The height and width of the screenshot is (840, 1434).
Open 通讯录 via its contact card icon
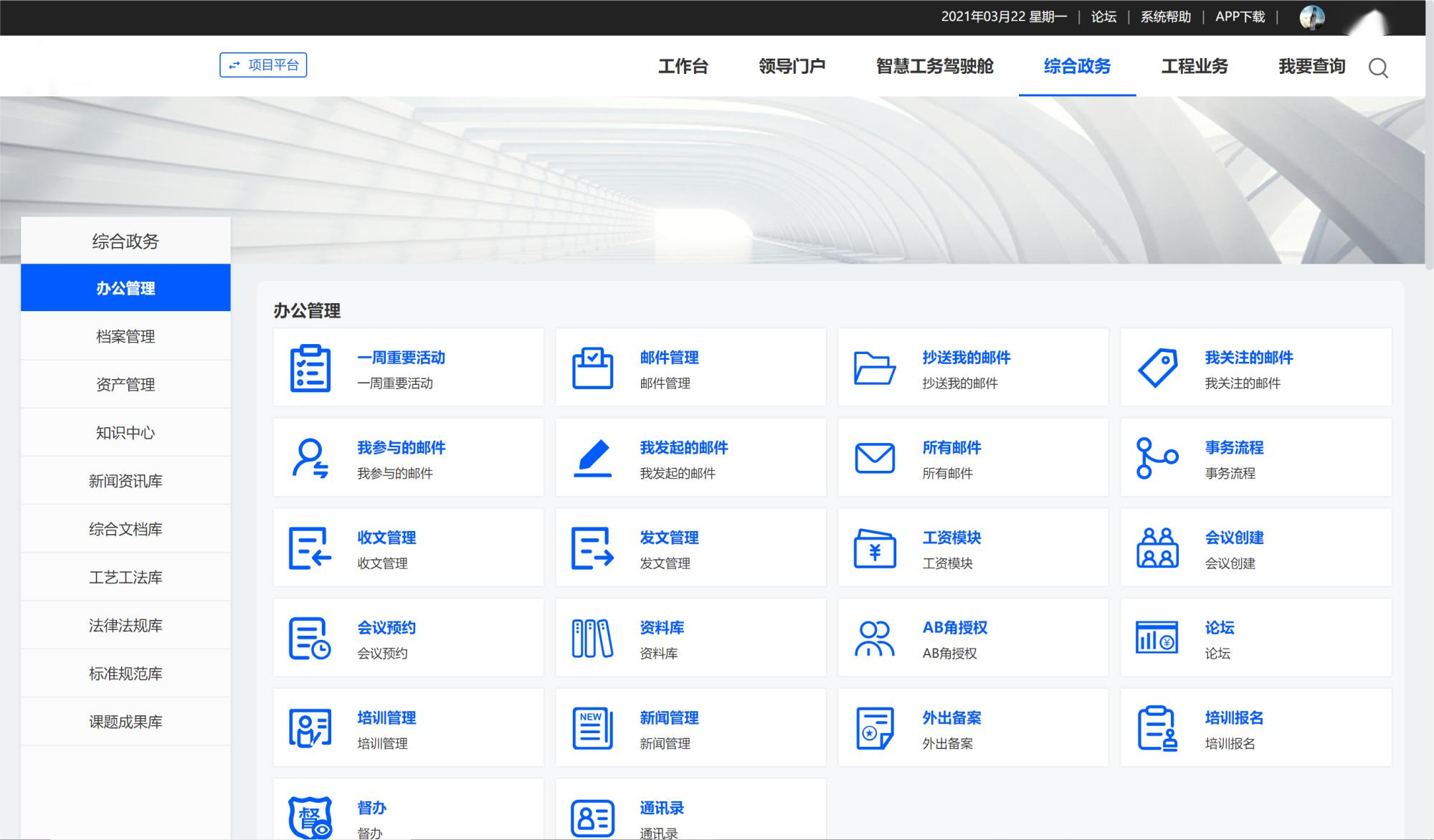[593, 817]
